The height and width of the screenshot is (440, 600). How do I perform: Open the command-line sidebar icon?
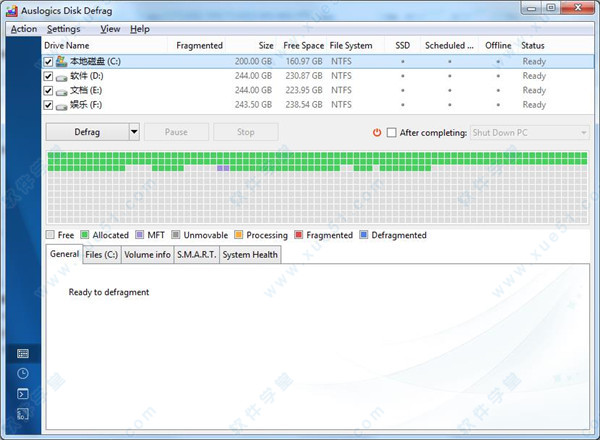coord(23,394)
